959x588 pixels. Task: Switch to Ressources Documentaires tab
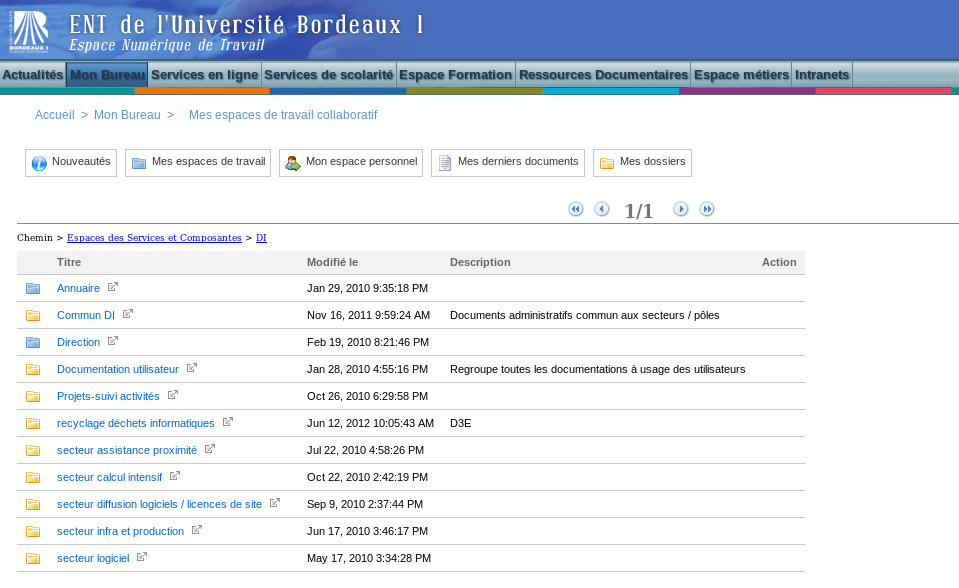pyautogui.click(x=604, y=75)
